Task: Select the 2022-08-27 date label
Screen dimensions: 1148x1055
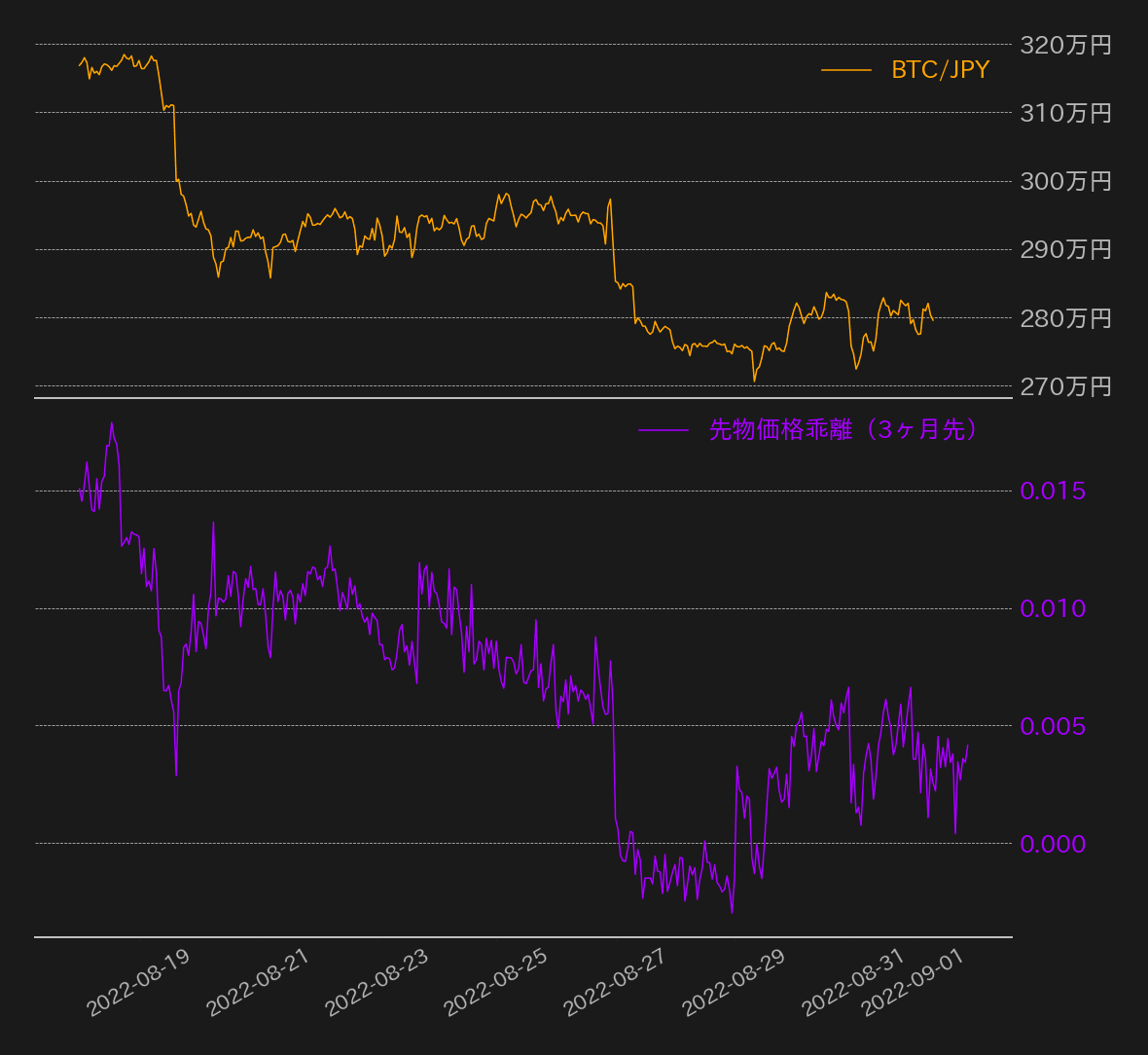Action: pos(617,982)
